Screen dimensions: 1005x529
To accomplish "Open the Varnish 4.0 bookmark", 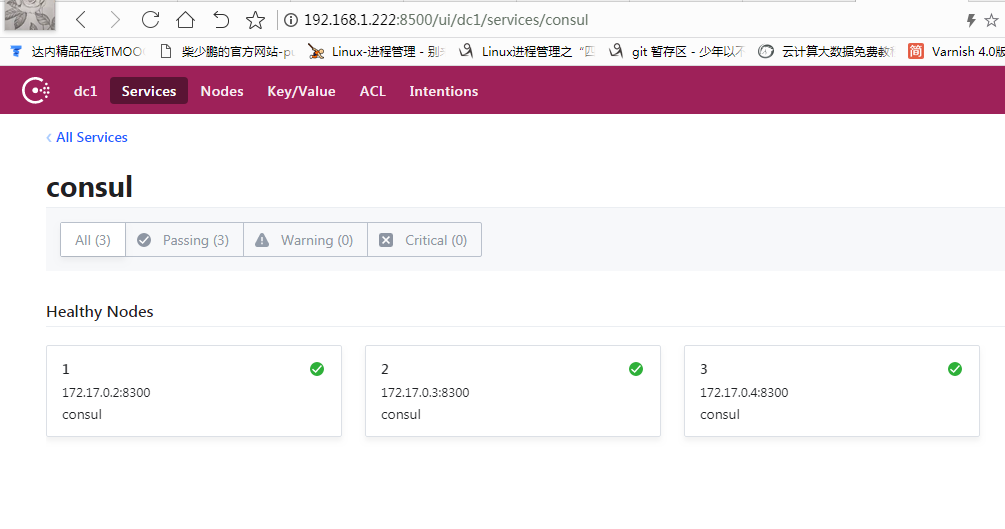I will point(956,51).
